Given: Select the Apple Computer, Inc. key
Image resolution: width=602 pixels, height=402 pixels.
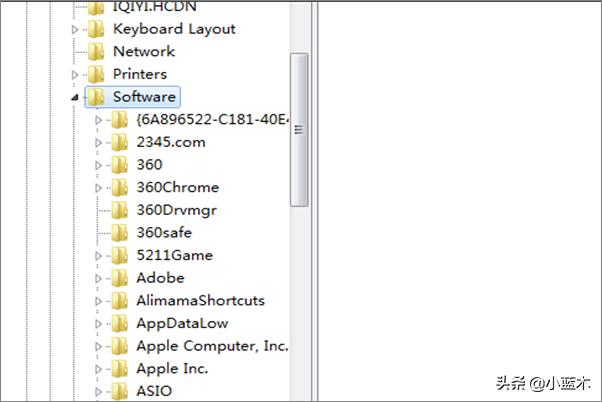Looking at the screenshot, I should pyautogui.click(x=212, y=346).
